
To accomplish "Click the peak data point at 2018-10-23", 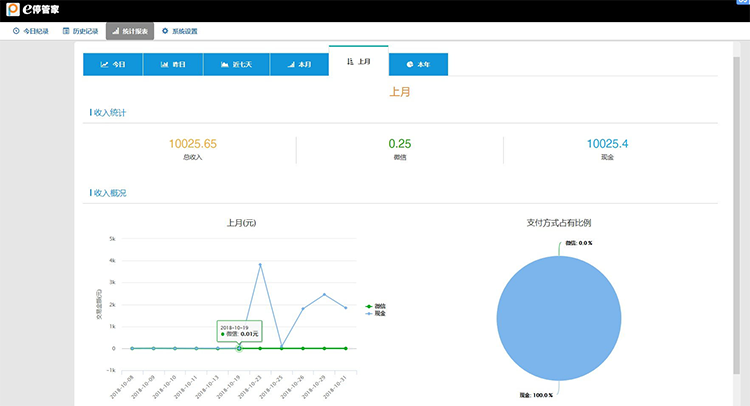I will click(x=260, y=264).
